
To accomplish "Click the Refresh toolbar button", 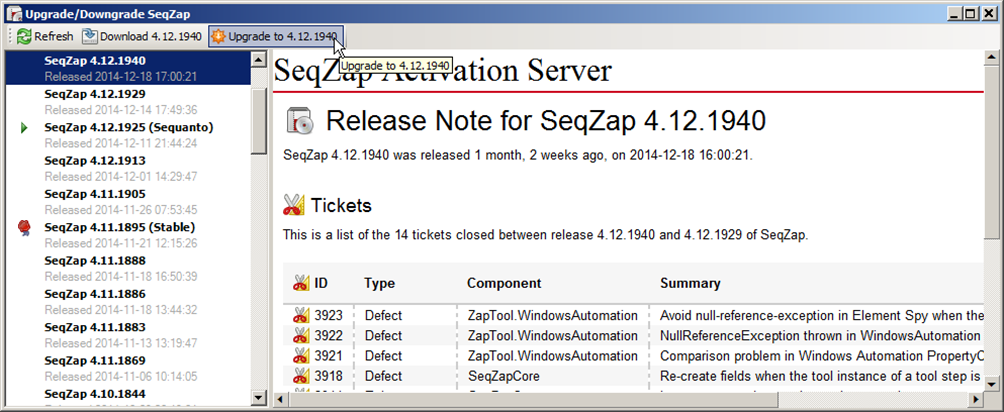I will (45, 37).
